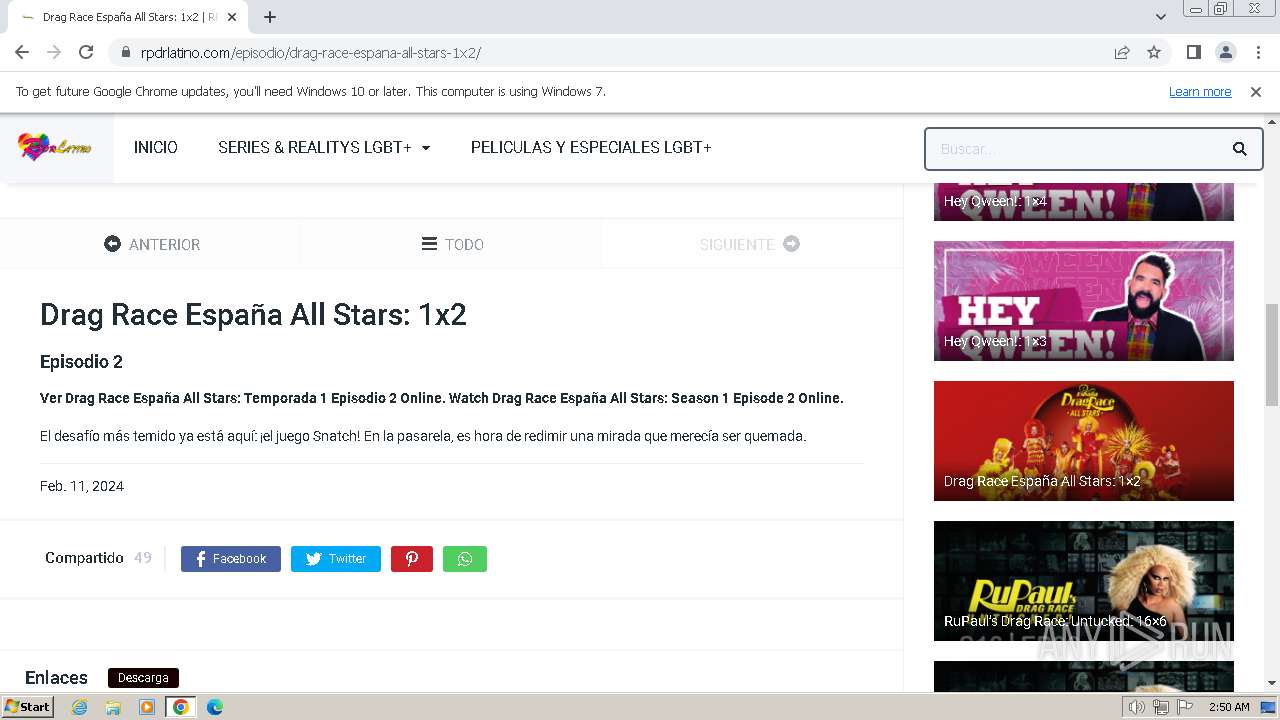Click the 2:50 AM taskbar clock
The image size is (1280, 720).
(x=1229, y=707)
